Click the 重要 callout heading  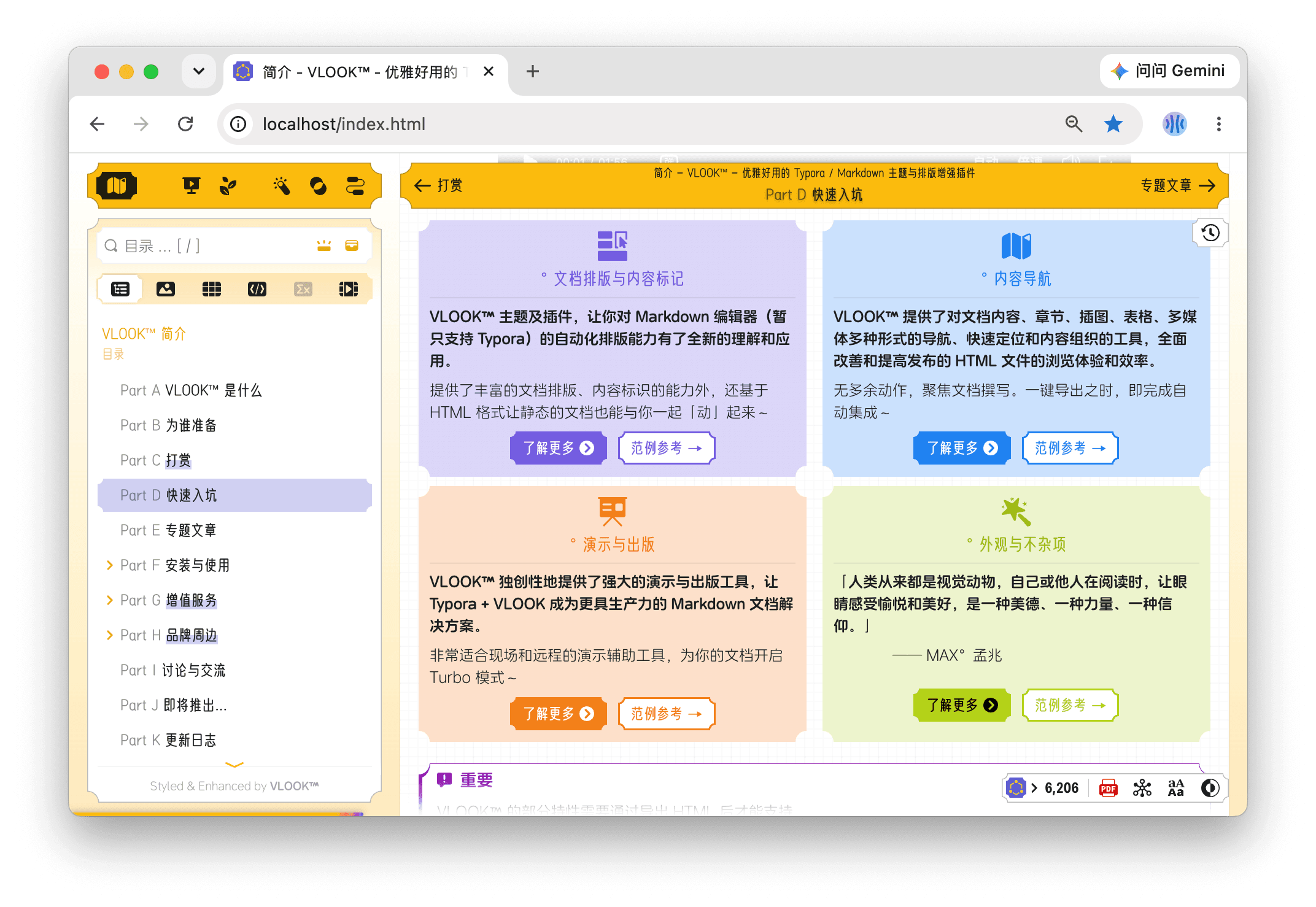tap(476, 780)
